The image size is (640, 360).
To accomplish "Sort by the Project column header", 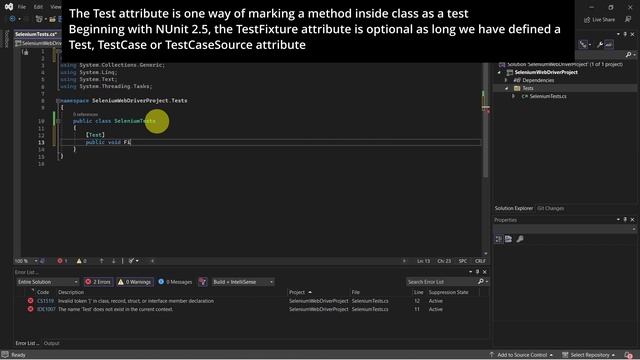I will 297,292.
